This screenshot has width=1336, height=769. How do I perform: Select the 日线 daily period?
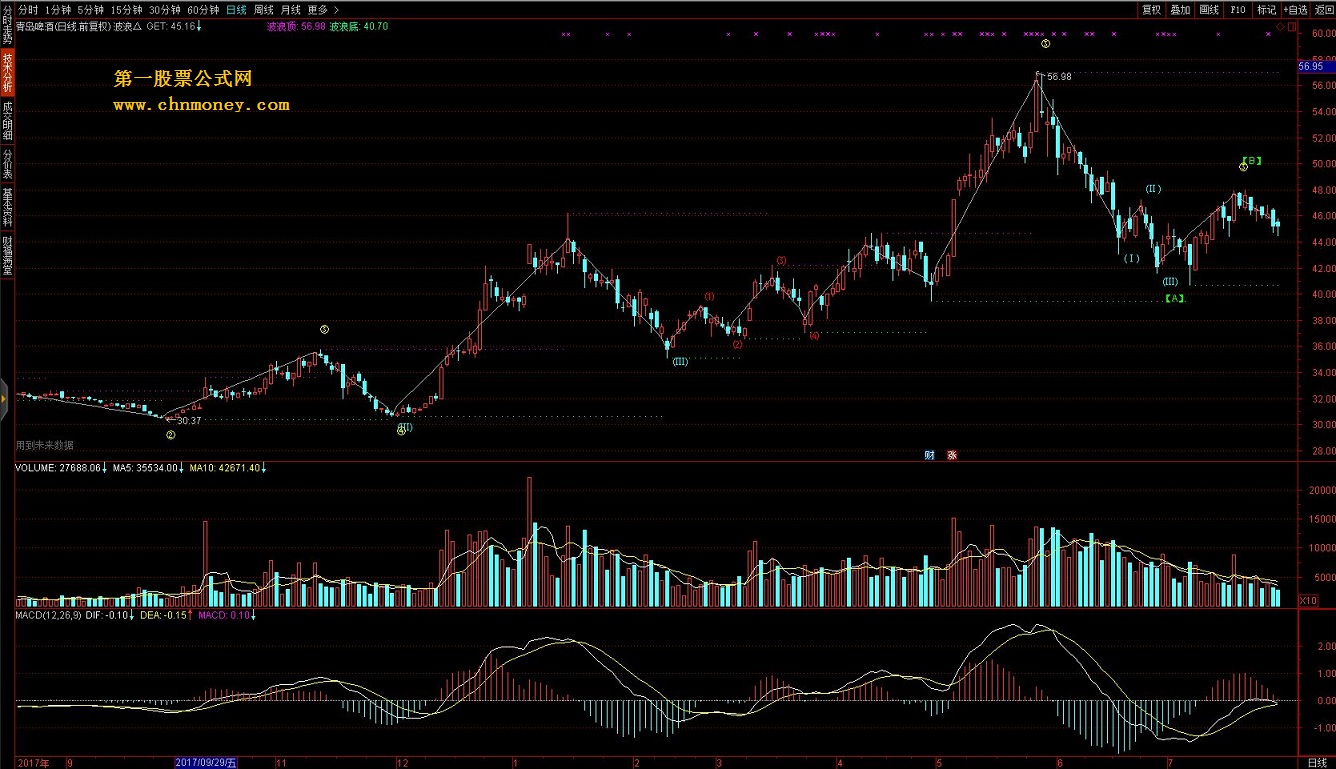tap(236, 9)
